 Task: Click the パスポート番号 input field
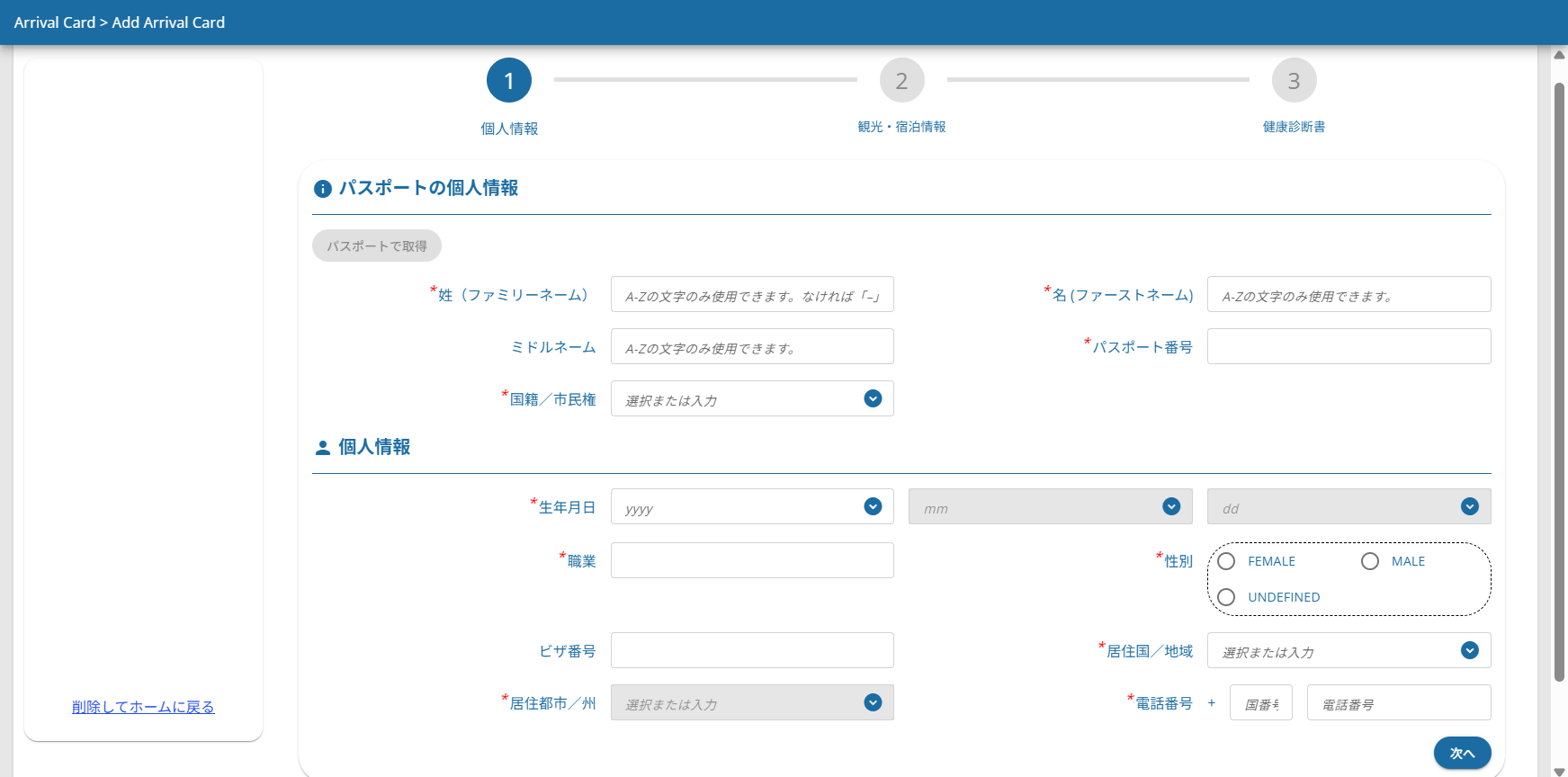(x=1348, y=346)
